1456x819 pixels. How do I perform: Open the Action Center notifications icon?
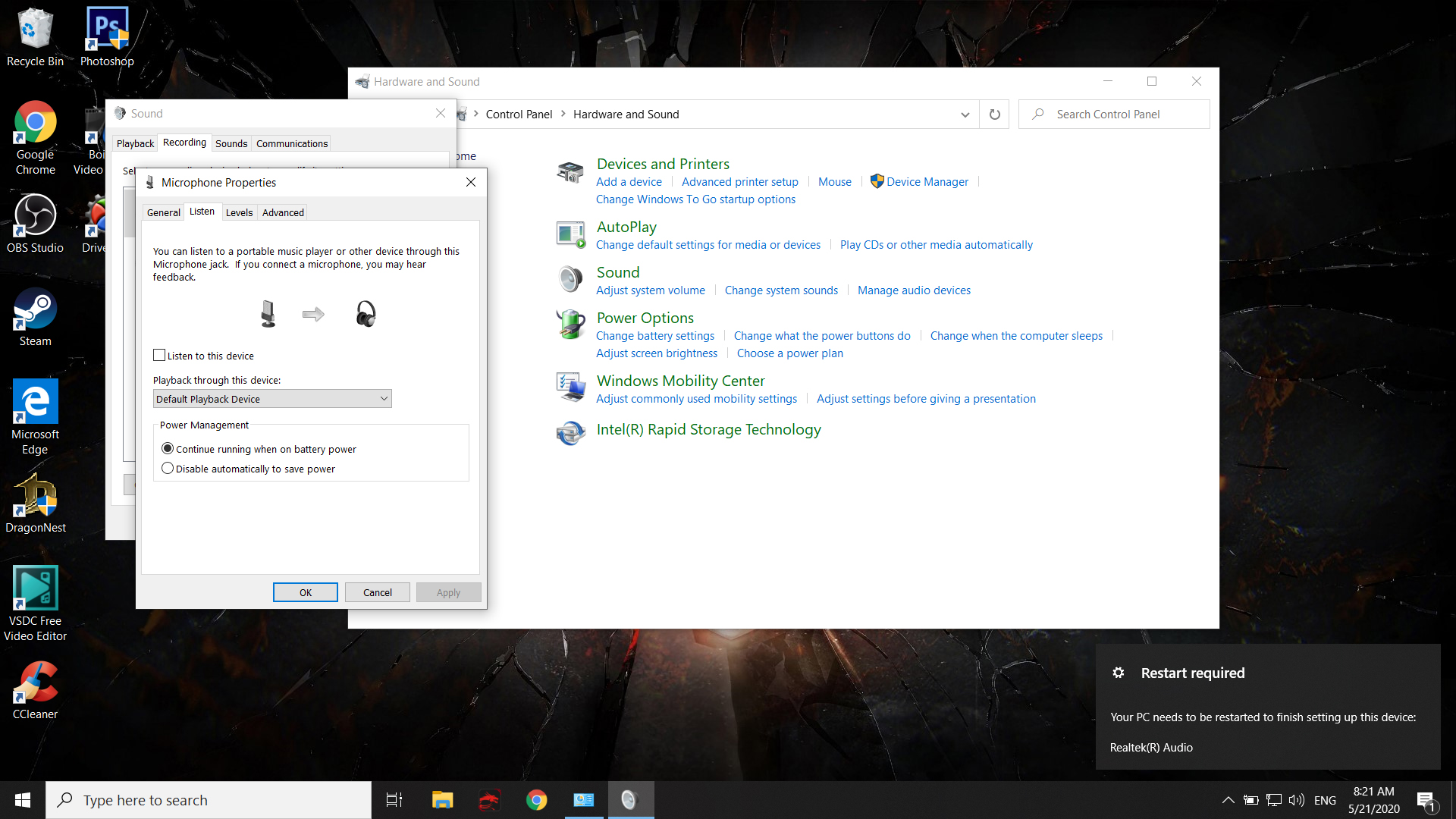tap(1426, 800)
